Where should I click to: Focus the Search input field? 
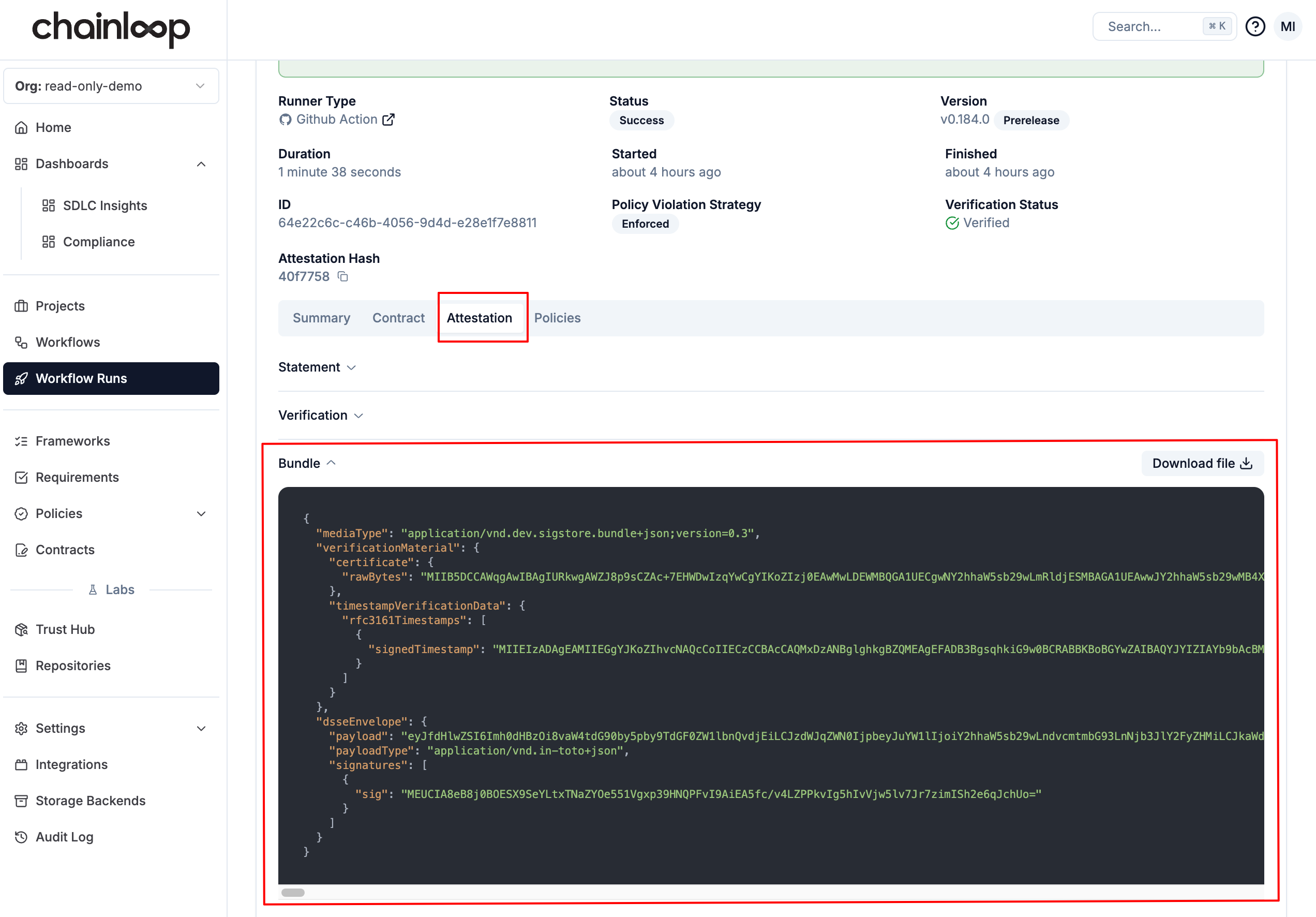point(1163,26)
